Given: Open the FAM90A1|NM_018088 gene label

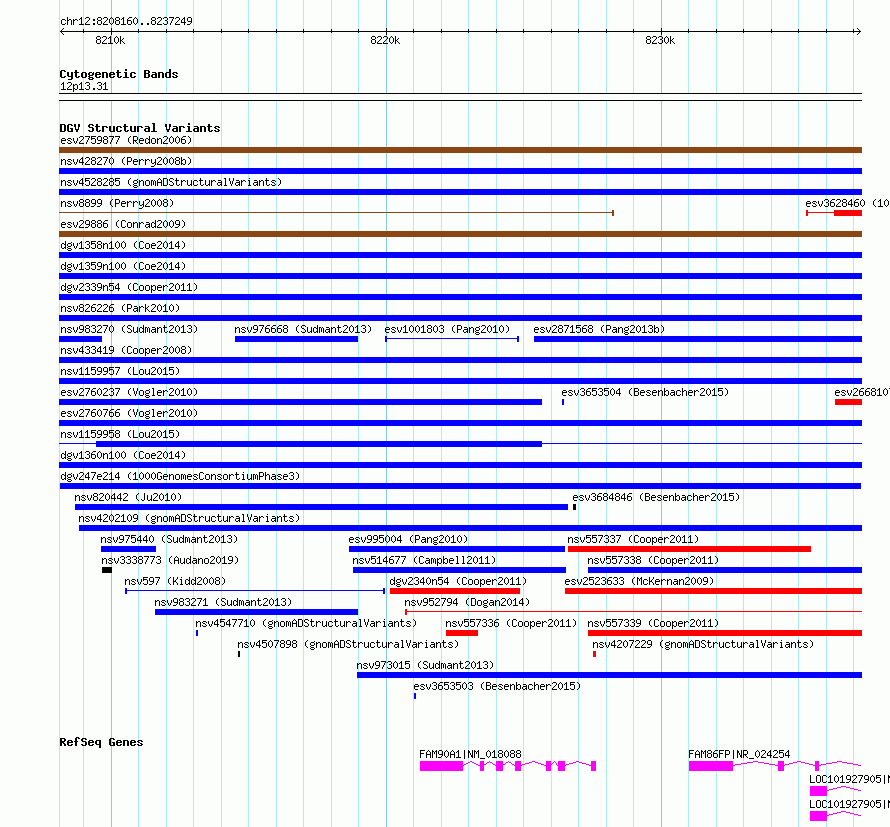Looking at the screenshot, I should click(x=470, y=754).
